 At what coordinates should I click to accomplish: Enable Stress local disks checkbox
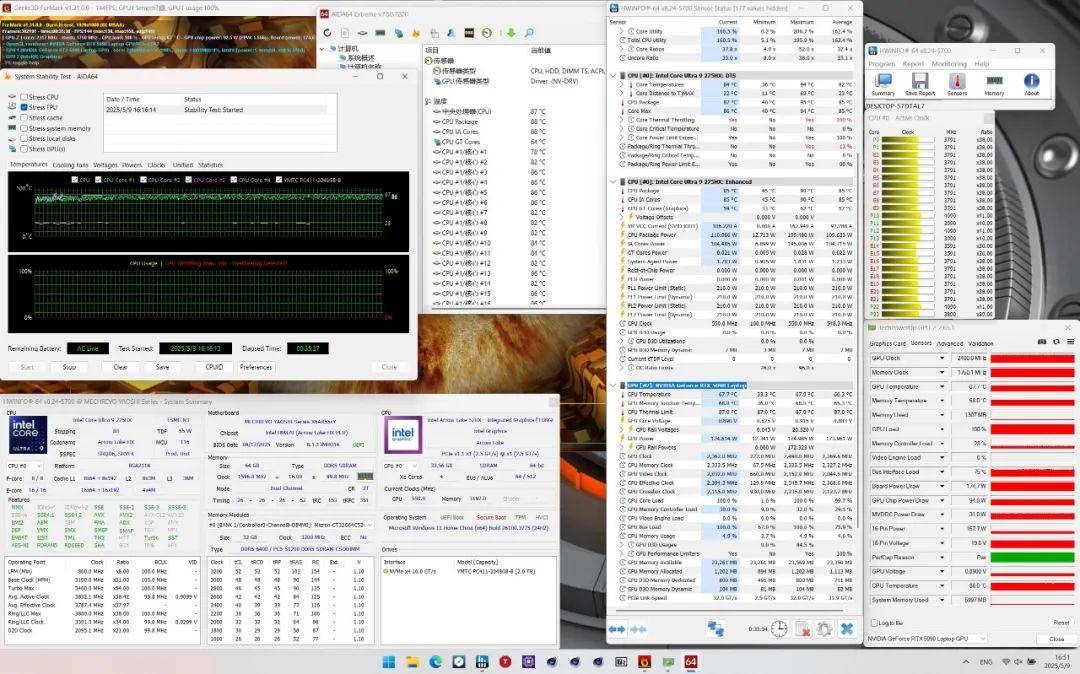(24, 138)
